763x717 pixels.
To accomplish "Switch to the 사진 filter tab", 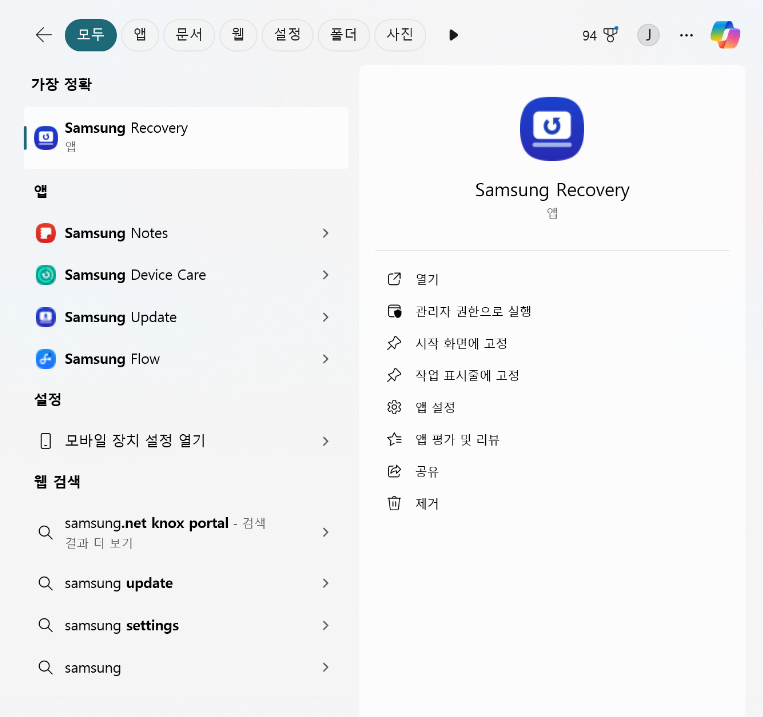I will click(400, 35).
